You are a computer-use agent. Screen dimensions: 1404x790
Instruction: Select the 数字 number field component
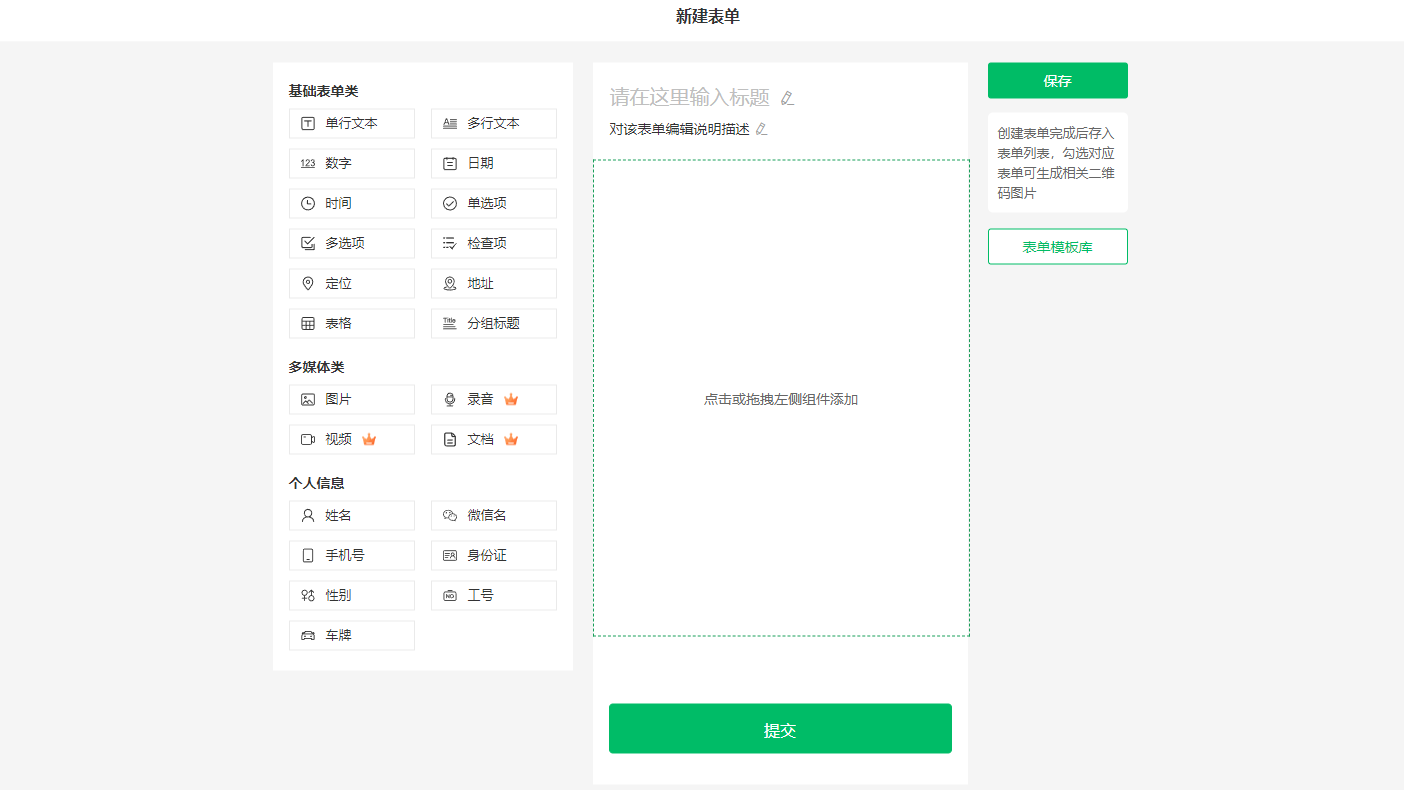click(351, 163)
